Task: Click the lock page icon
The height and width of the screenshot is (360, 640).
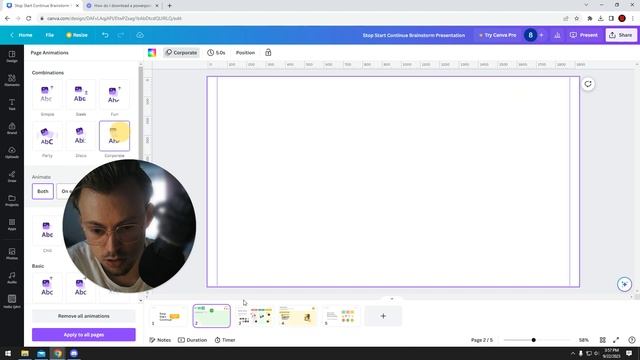Action: [268, 53]
